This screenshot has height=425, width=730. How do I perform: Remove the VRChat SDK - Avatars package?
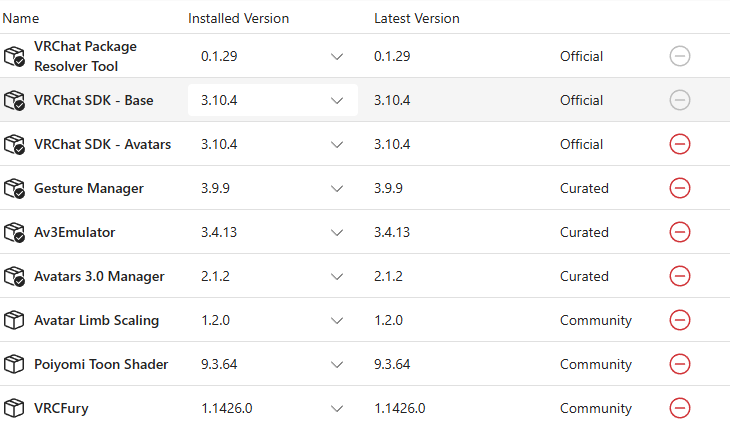[x=680, y=144]
